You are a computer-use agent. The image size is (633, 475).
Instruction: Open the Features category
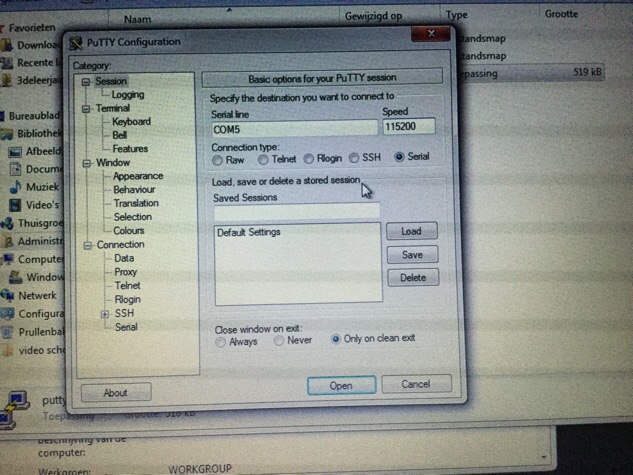(x=130, y=149)
